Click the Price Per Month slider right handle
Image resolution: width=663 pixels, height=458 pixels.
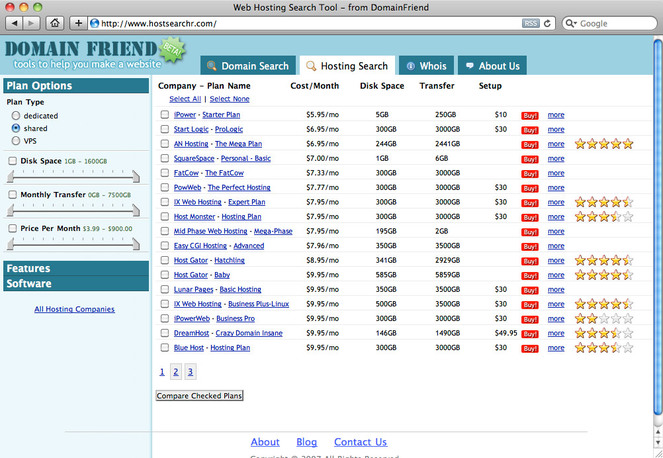click(x=136, y=244)
